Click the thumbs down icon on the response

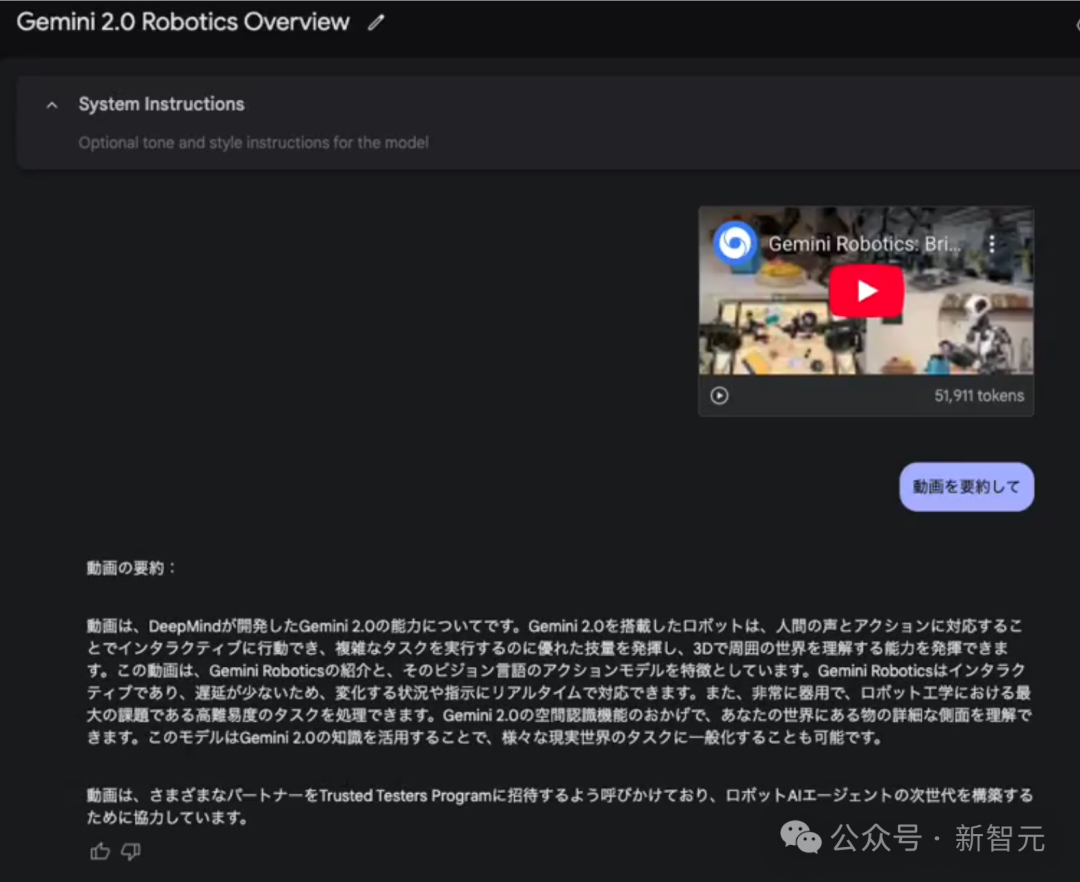point(130,851)
